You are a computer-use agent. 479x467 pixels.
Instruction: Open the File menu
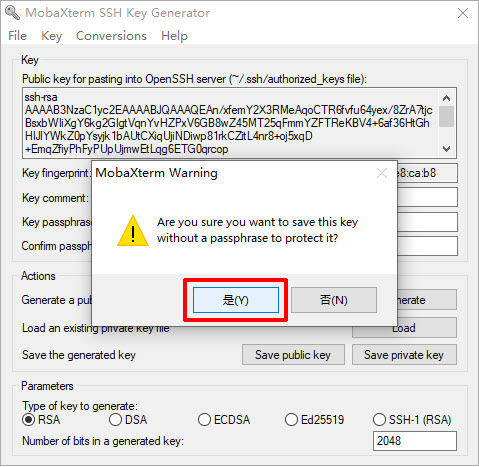pos(17,36)
